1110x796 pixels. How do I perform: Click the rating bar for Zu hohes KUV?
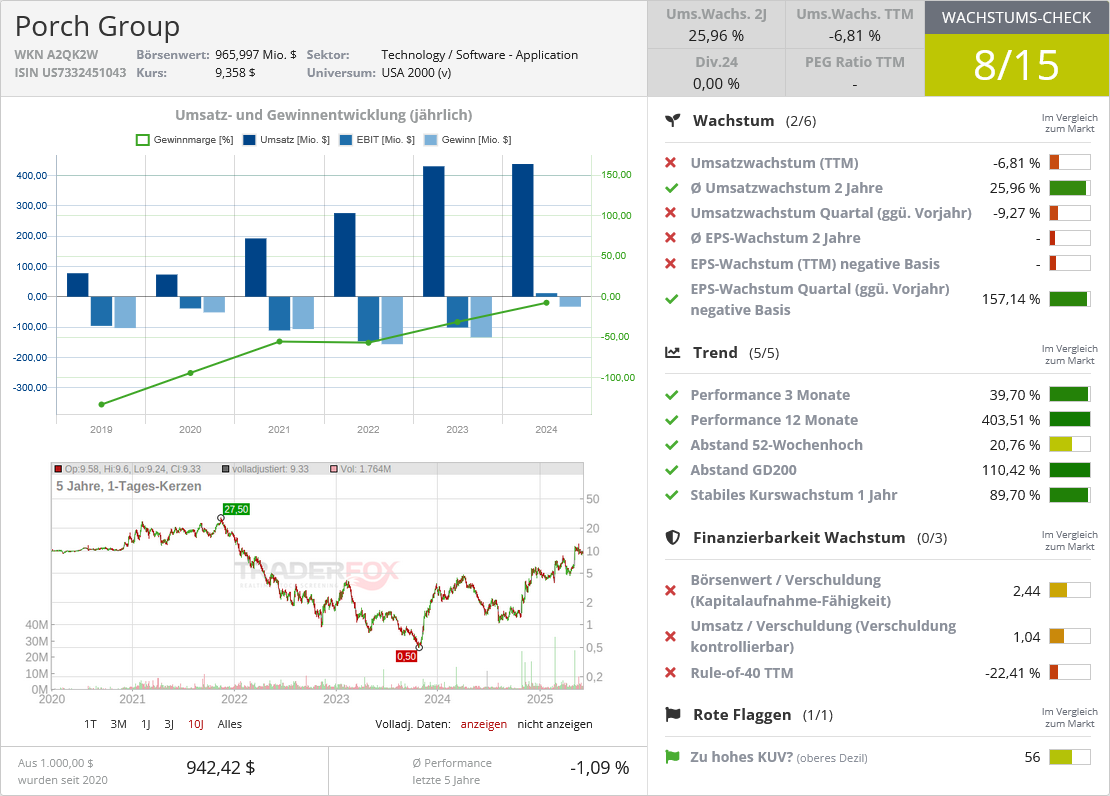coord(1070,757)
